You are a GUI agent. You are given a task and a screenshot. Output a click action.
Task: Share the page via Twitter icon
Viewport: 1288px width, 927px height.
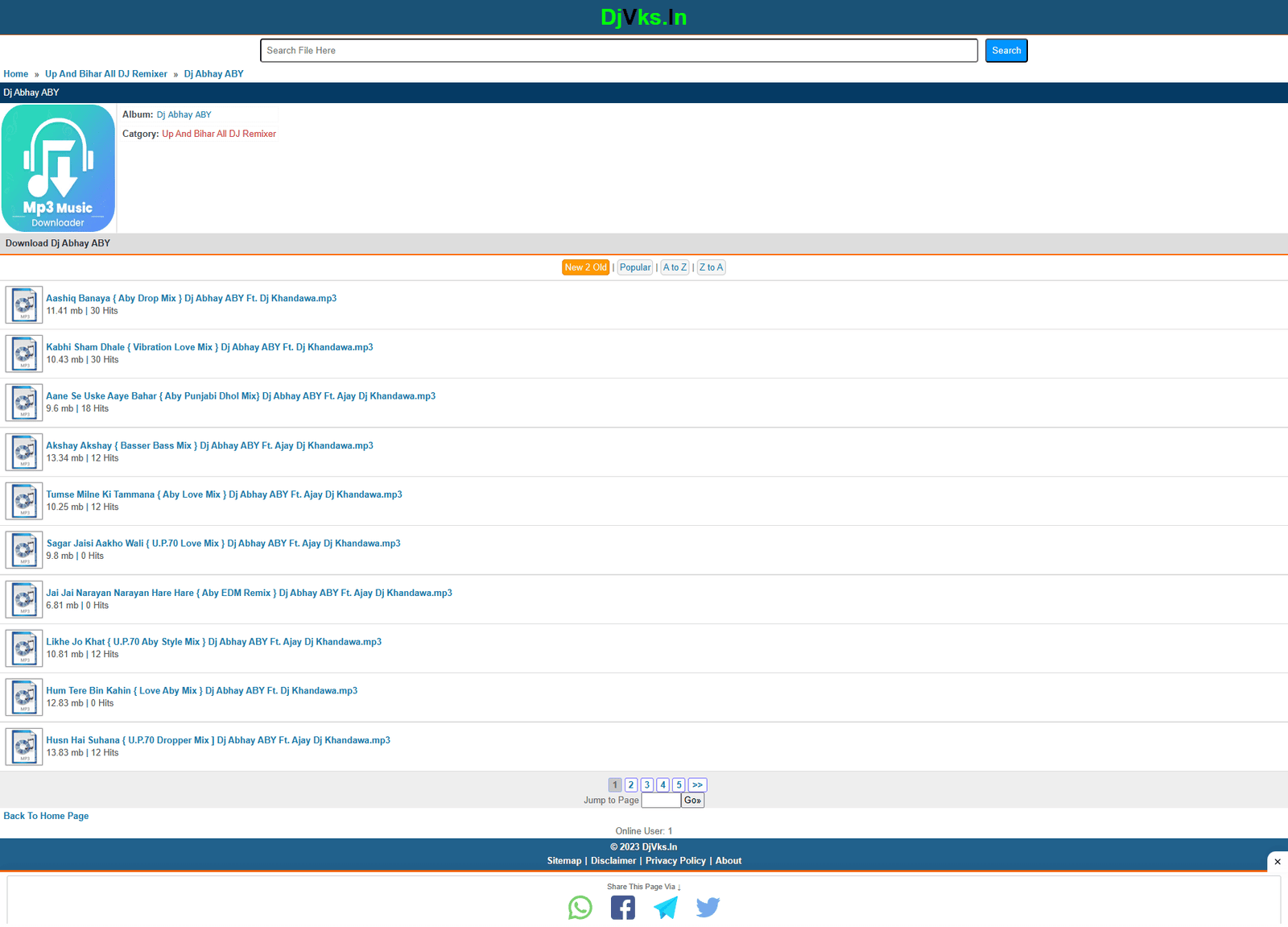tap(708, 907)
